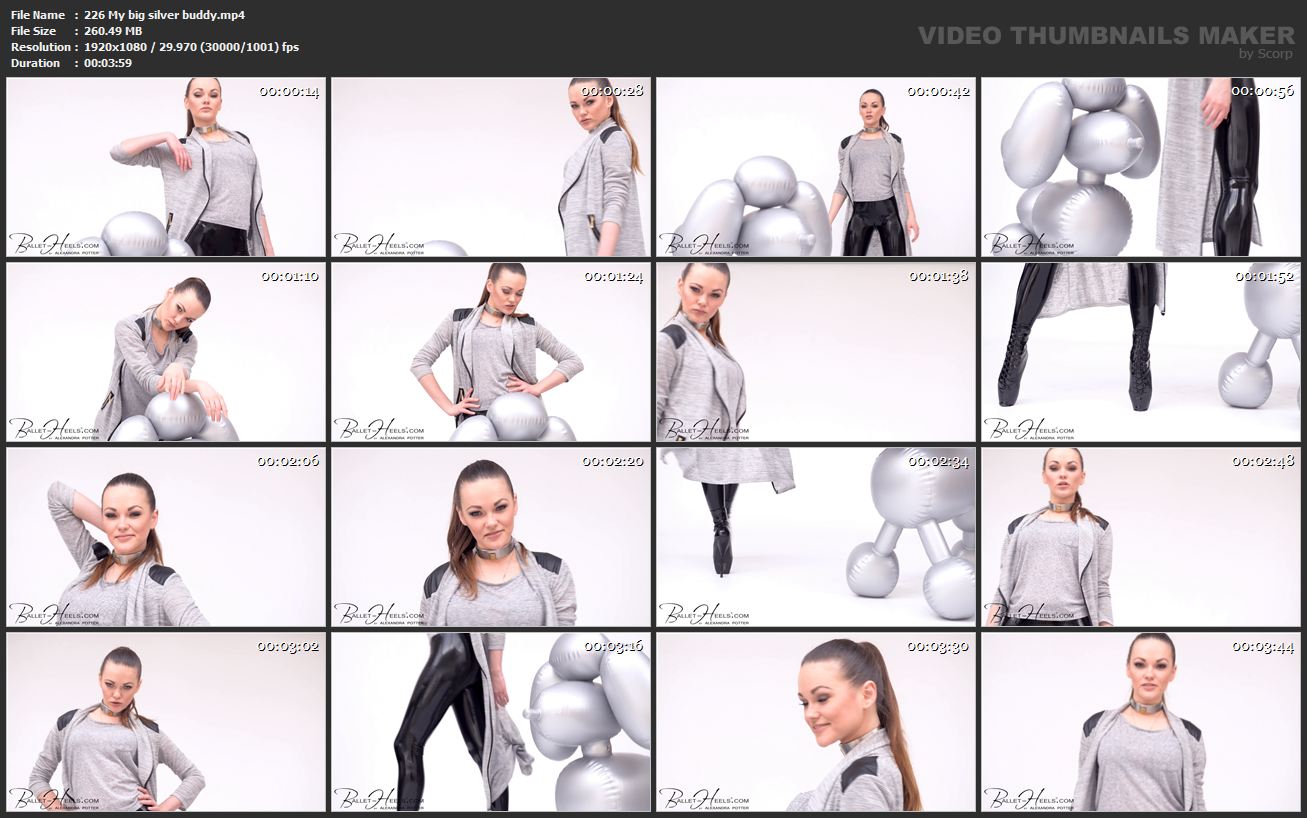Pick the thumbnail stamped 00:02:20
The height and width of the screenshot is (818, 1307).
pyautogui.click(x=491, y=537)
